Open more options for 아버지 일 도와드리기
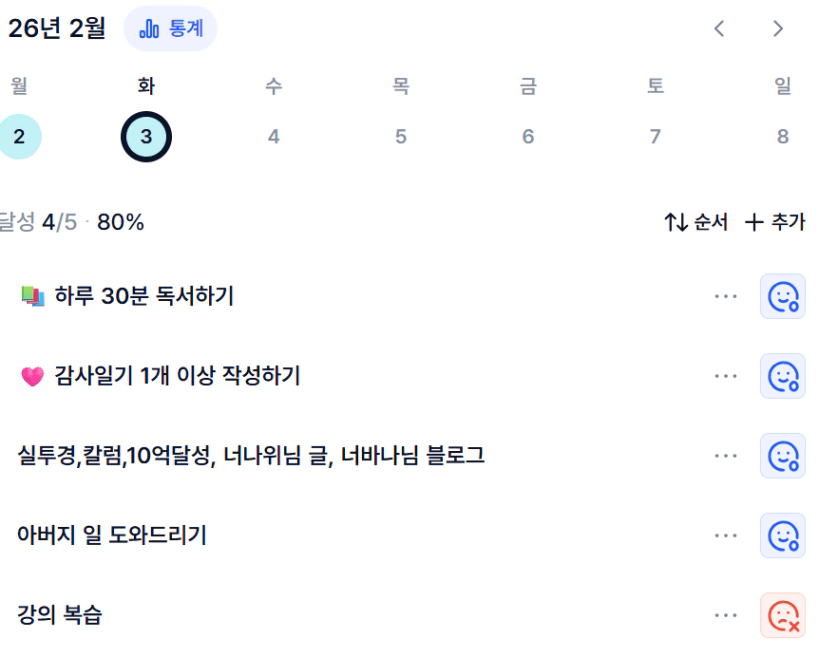819x657 pixels. pyautogui.click(x=726, y=536)
